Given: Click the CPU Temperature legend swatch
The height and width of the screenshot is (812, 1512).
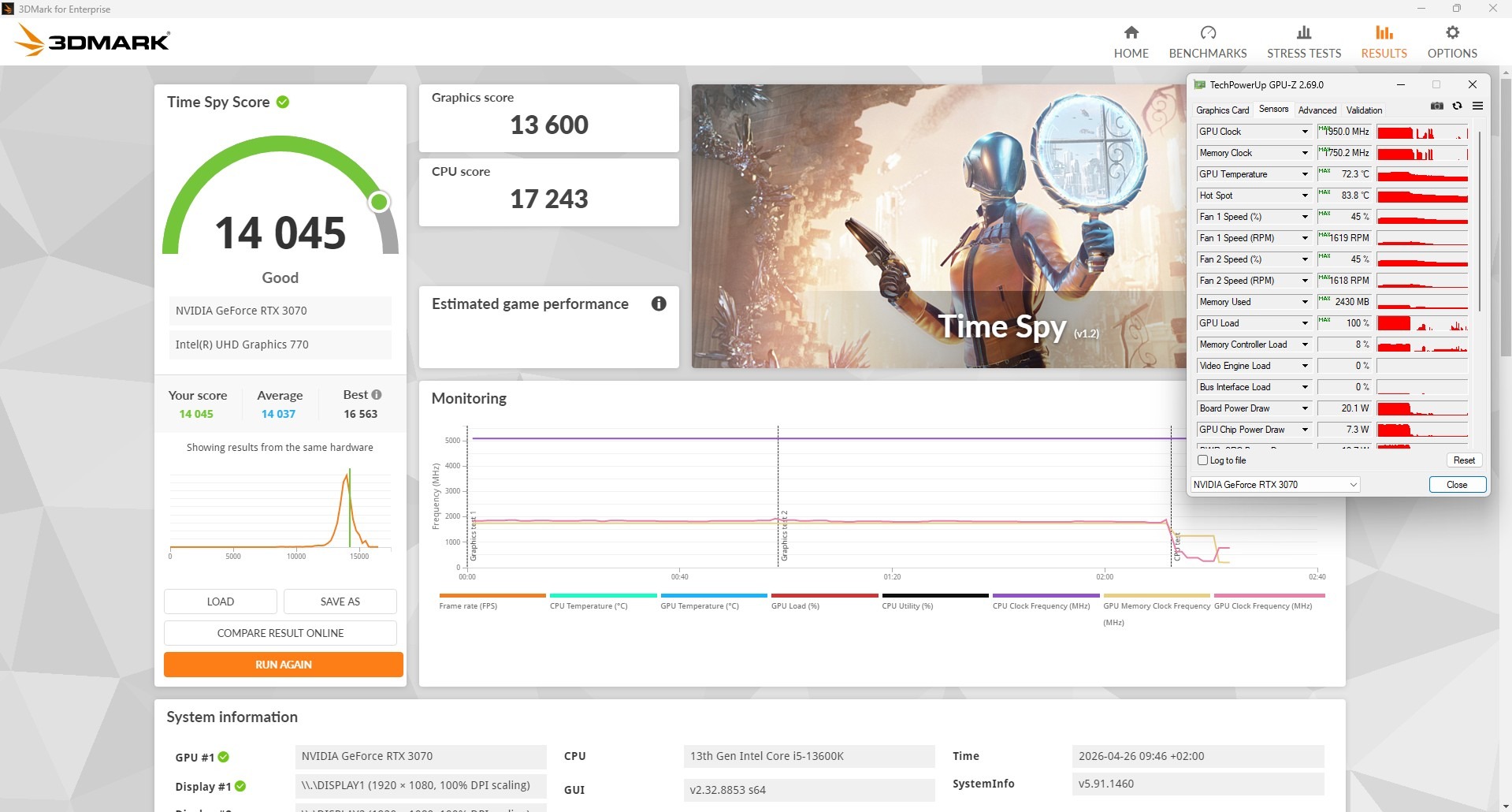Looking at the screenshot, I should tap(603, 595).
